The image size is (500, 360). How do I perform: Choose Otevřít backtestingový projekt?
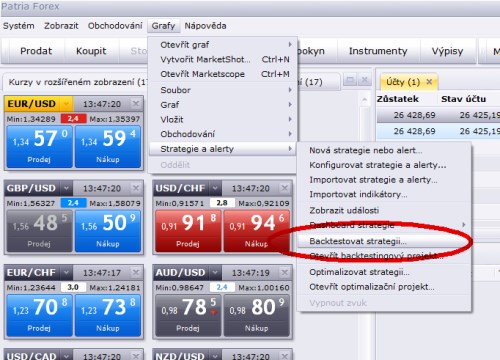coord(384,256)
